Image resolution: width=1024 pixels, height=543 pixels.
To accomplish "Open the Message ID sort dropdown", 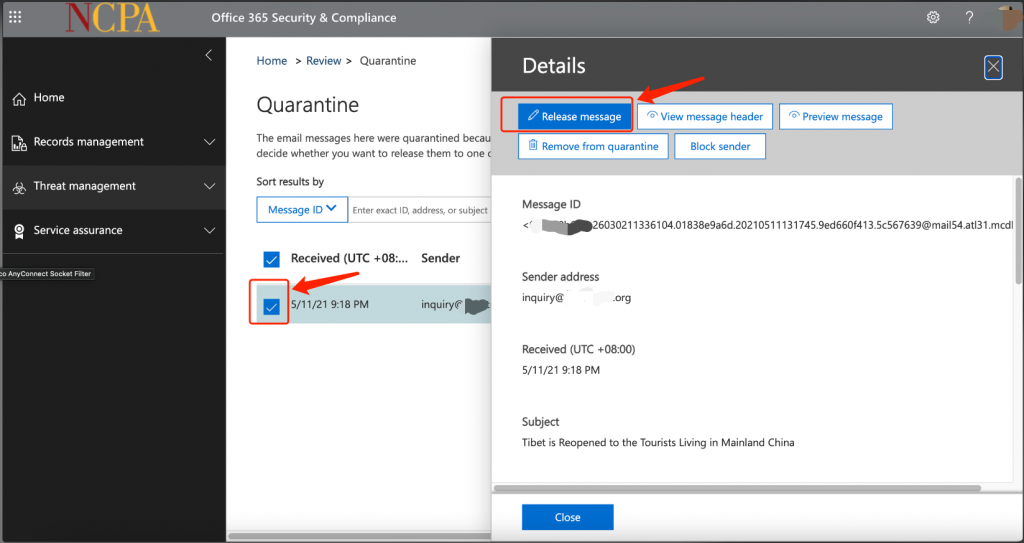I will pyautogui.click(x=302, y=210).
